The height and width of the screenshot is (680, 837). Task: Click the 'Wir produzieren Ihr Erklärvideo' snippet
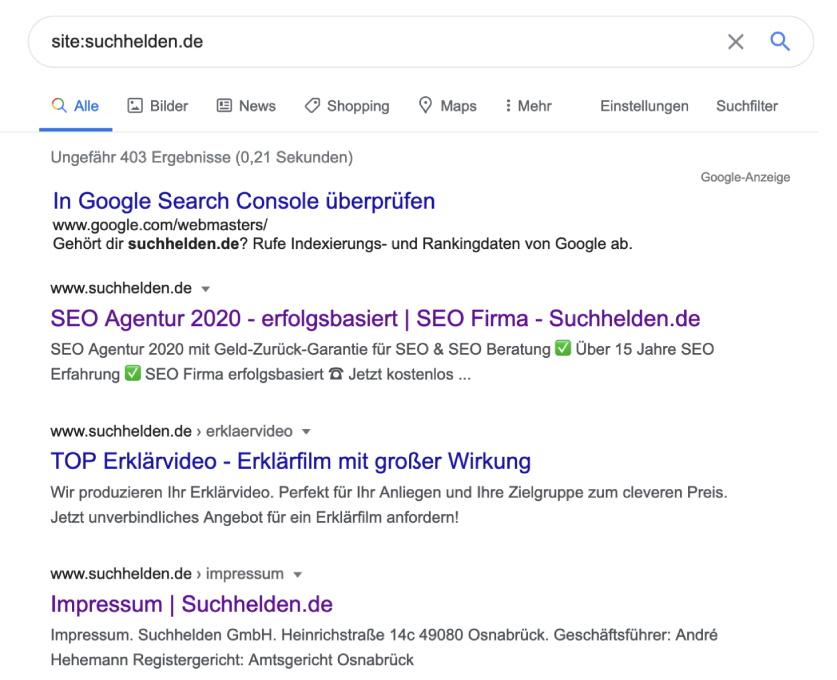pos(389,504)
